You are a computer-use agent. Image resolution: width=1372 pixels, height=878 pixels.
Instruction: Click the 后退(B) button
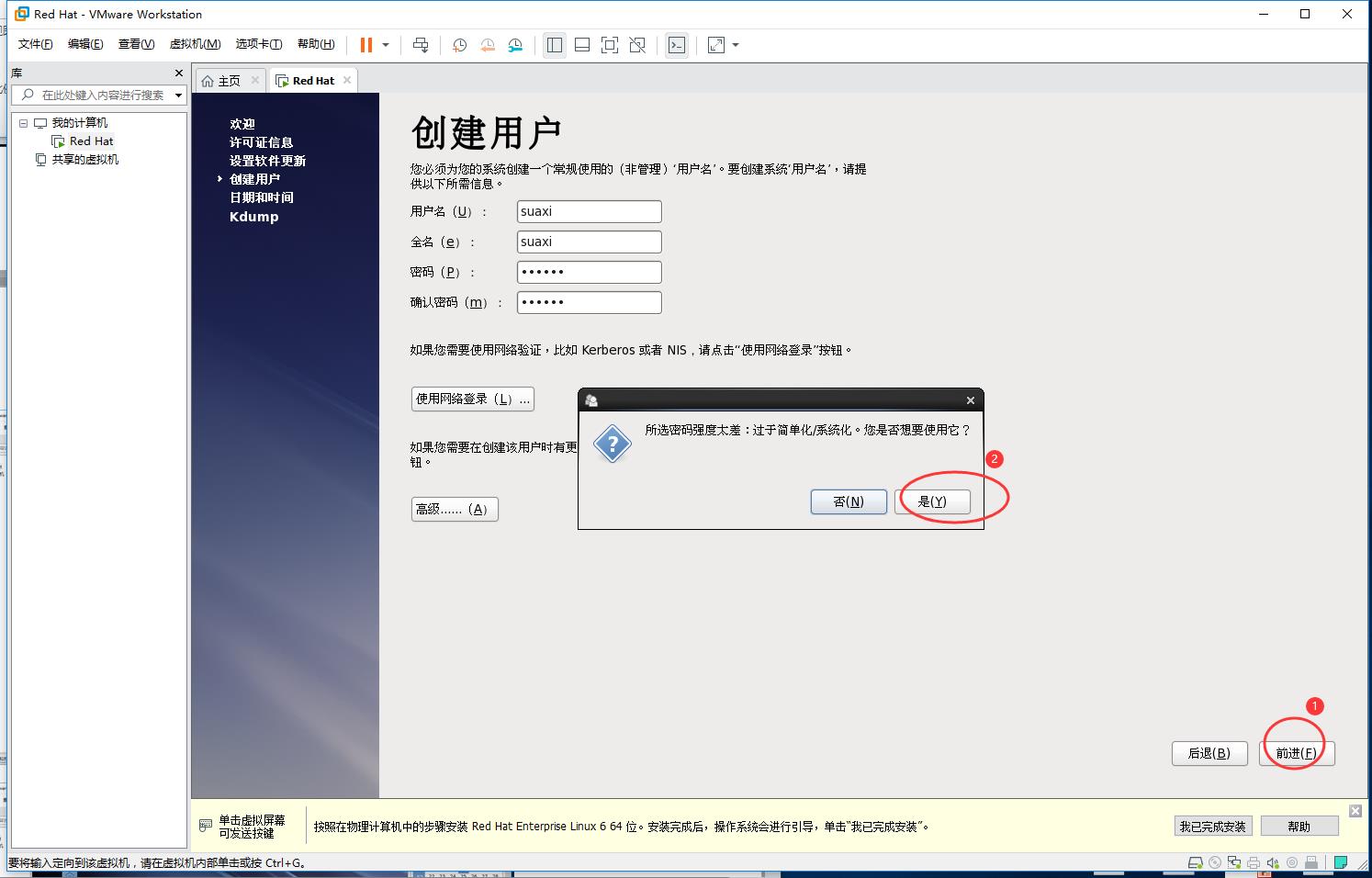1209,753
